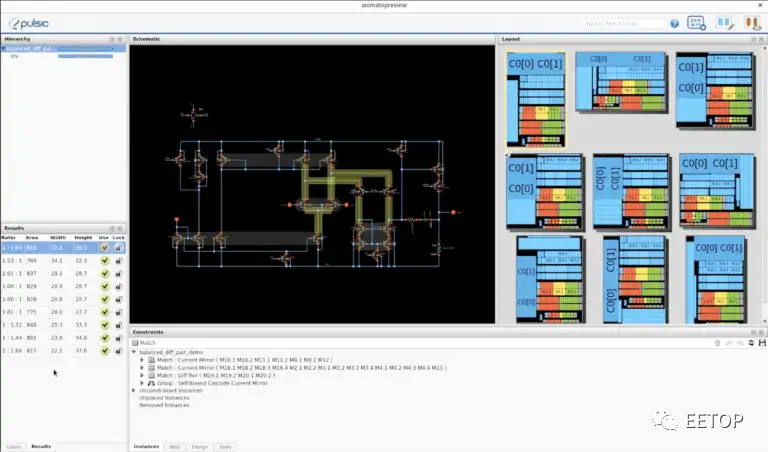Click the layout explore mode icon

tap(696, 23)
